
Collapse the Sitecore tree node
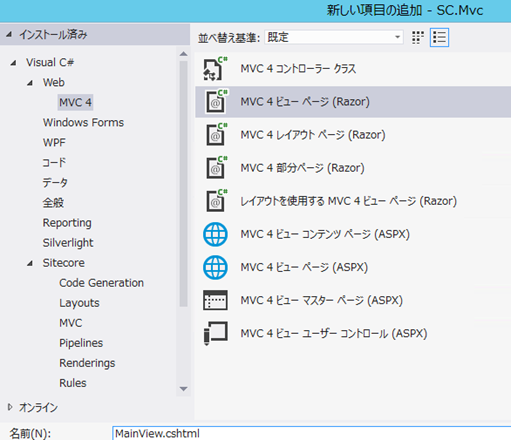30,263
